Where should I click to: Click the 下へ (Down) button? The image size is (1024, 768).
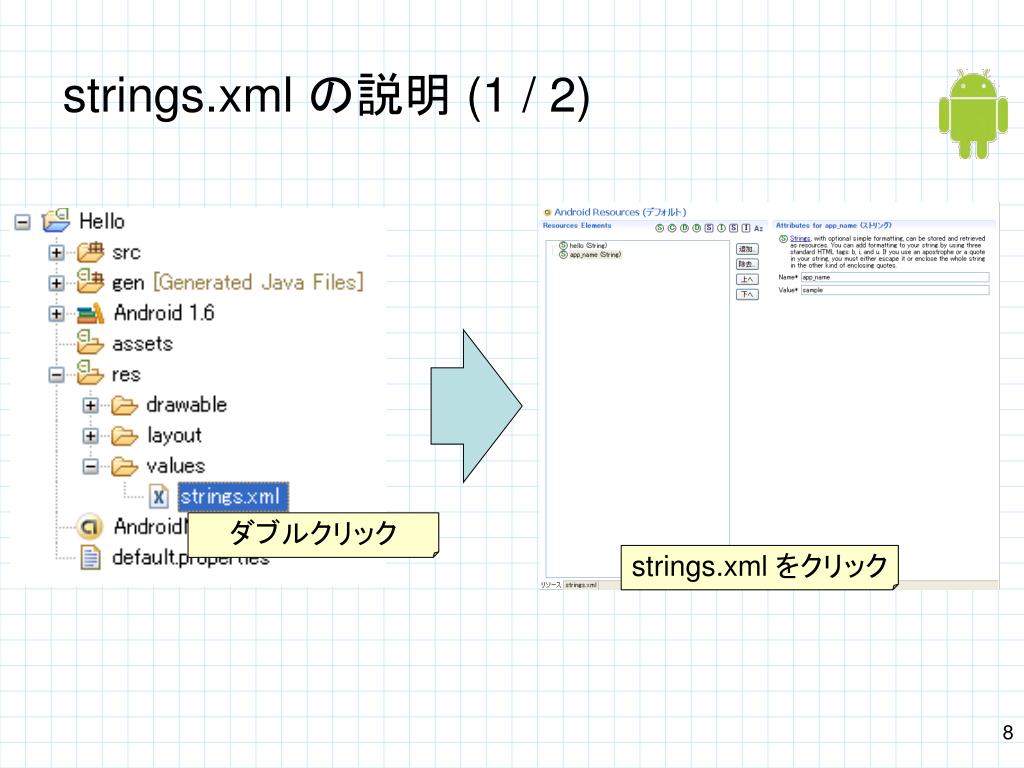coord(747,295)
